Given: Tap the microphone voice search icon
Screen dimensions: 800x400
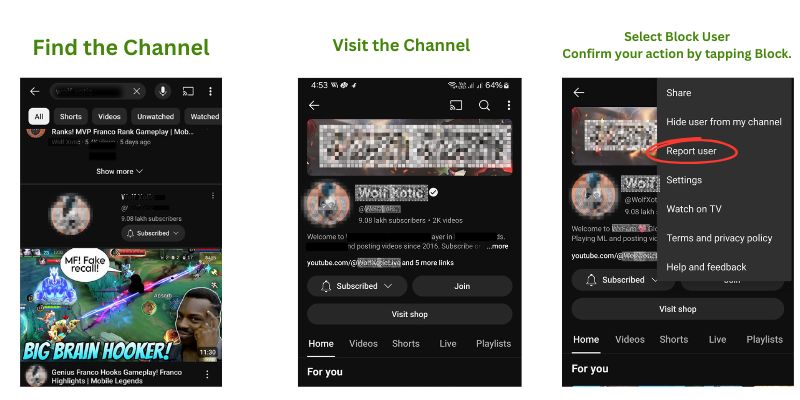Looking at the screenshot, I should pyautogui.click(x=163, y=91).
